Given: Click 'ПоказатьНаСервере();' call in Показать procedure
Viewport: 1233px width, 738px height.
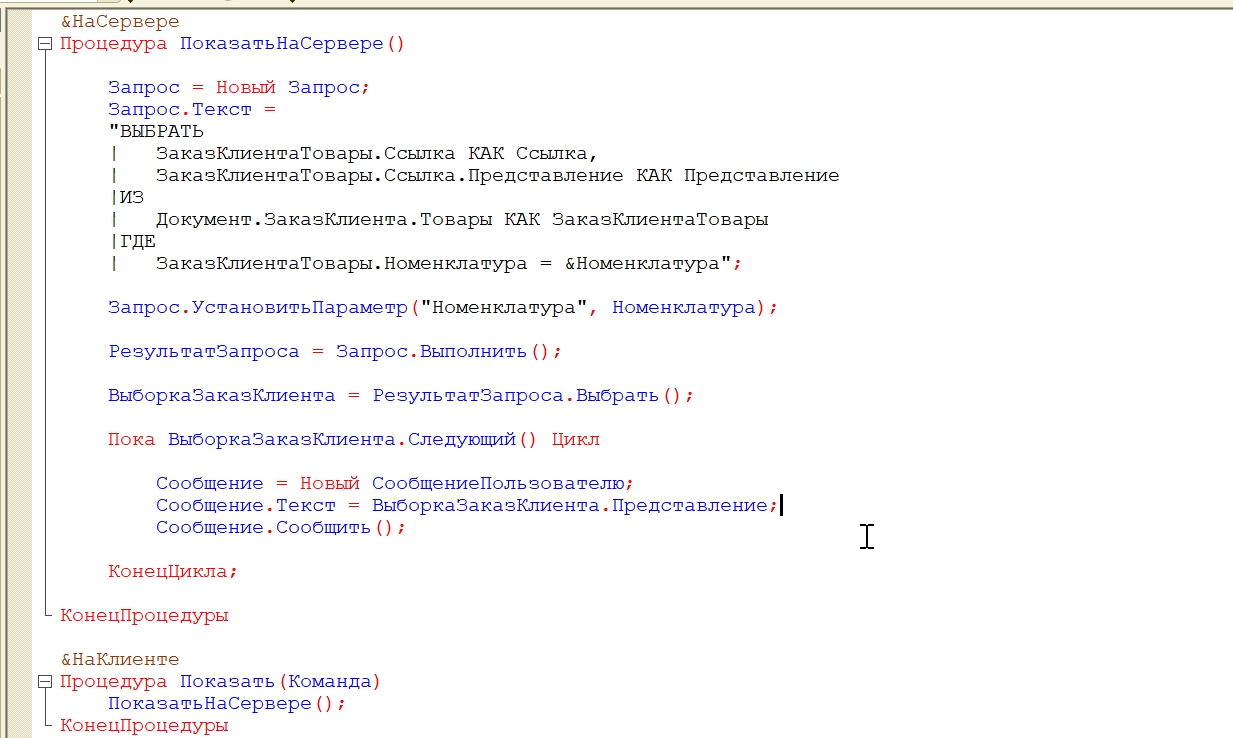Looking at the screenshot, I should point(227,703).
